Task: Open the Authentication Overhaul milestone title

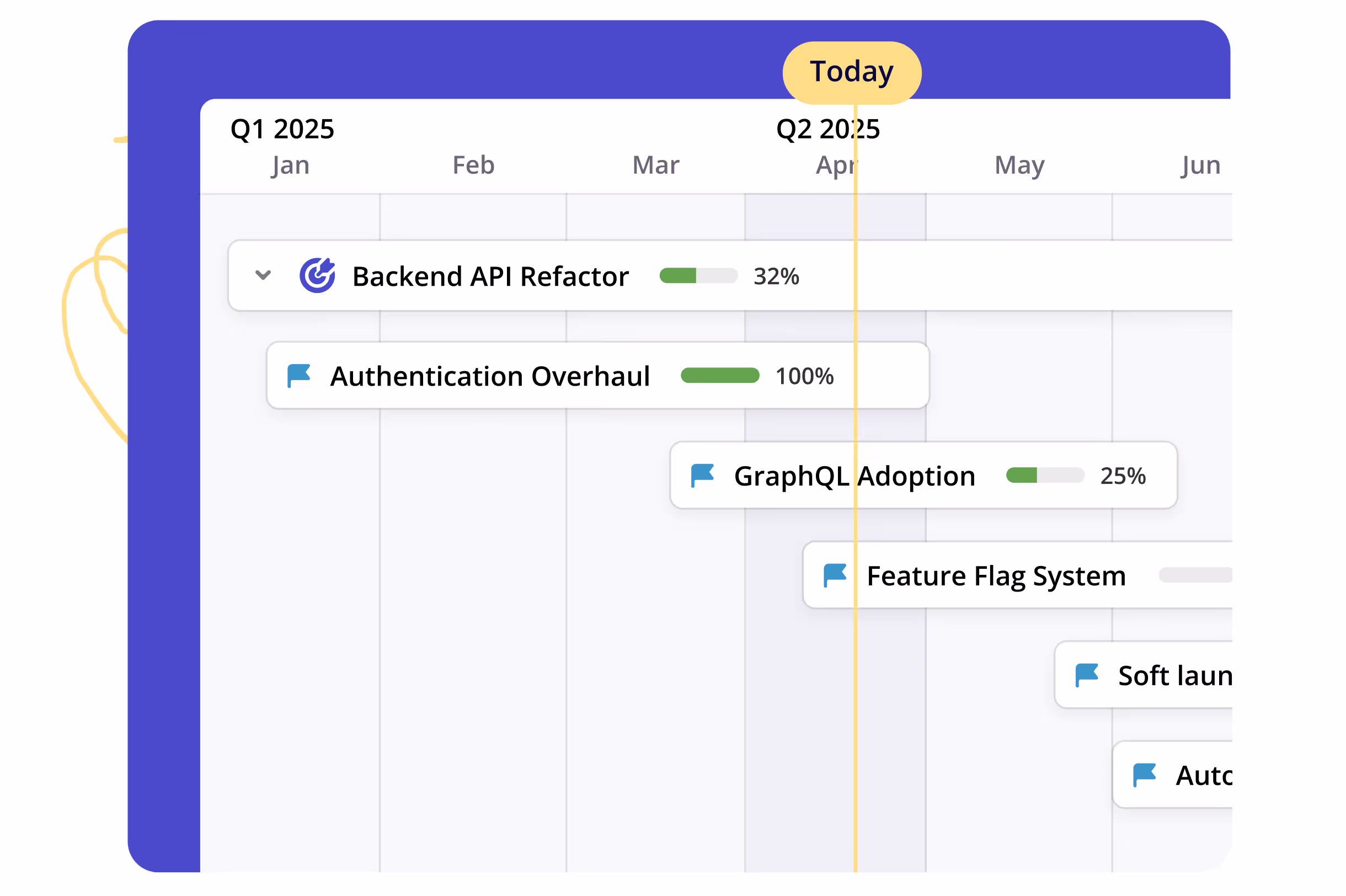Action: point(490,377)
